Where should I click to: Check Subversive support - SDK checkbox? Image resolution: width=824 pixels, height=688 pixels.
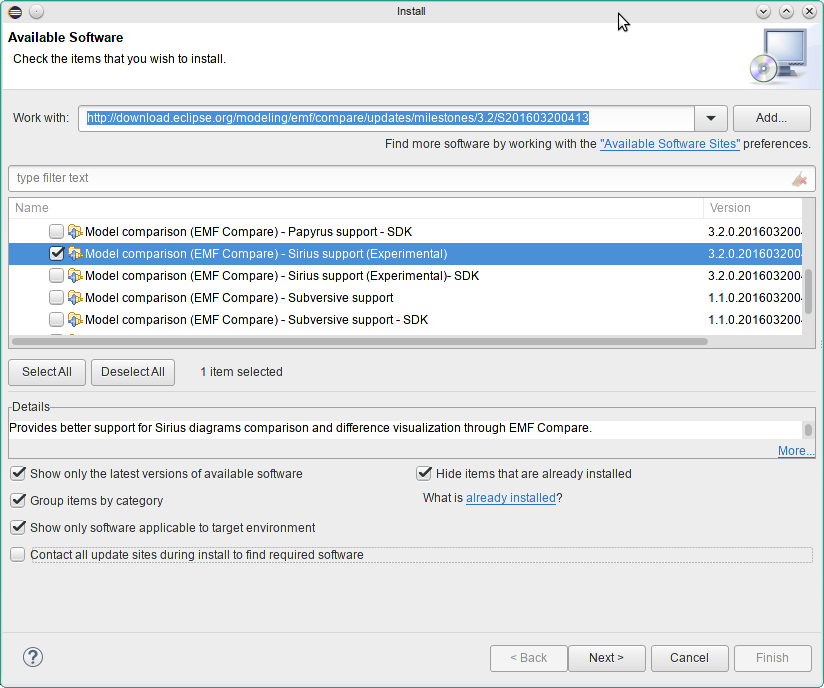point(56,320)
